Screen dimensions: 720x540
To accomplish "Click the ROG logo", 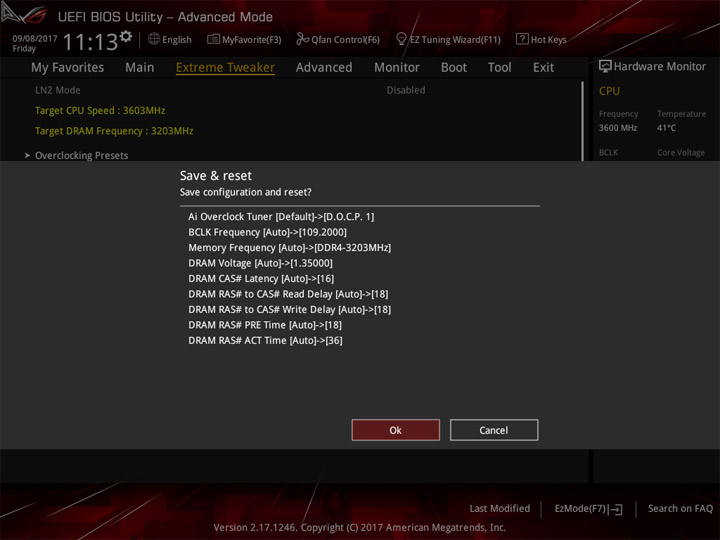I will [x=24, y=15].
